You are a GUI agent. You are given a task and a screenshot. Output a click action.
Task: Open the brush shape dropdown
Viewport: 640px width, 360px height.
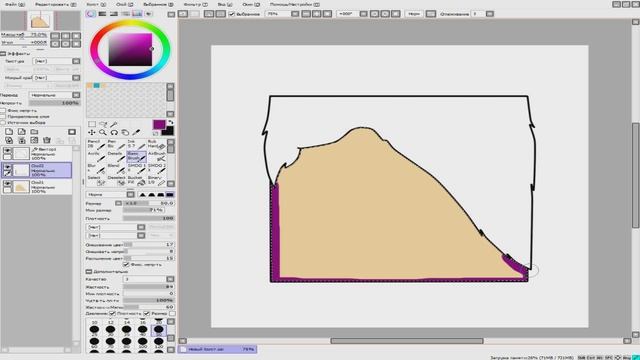tap(115, 227)
